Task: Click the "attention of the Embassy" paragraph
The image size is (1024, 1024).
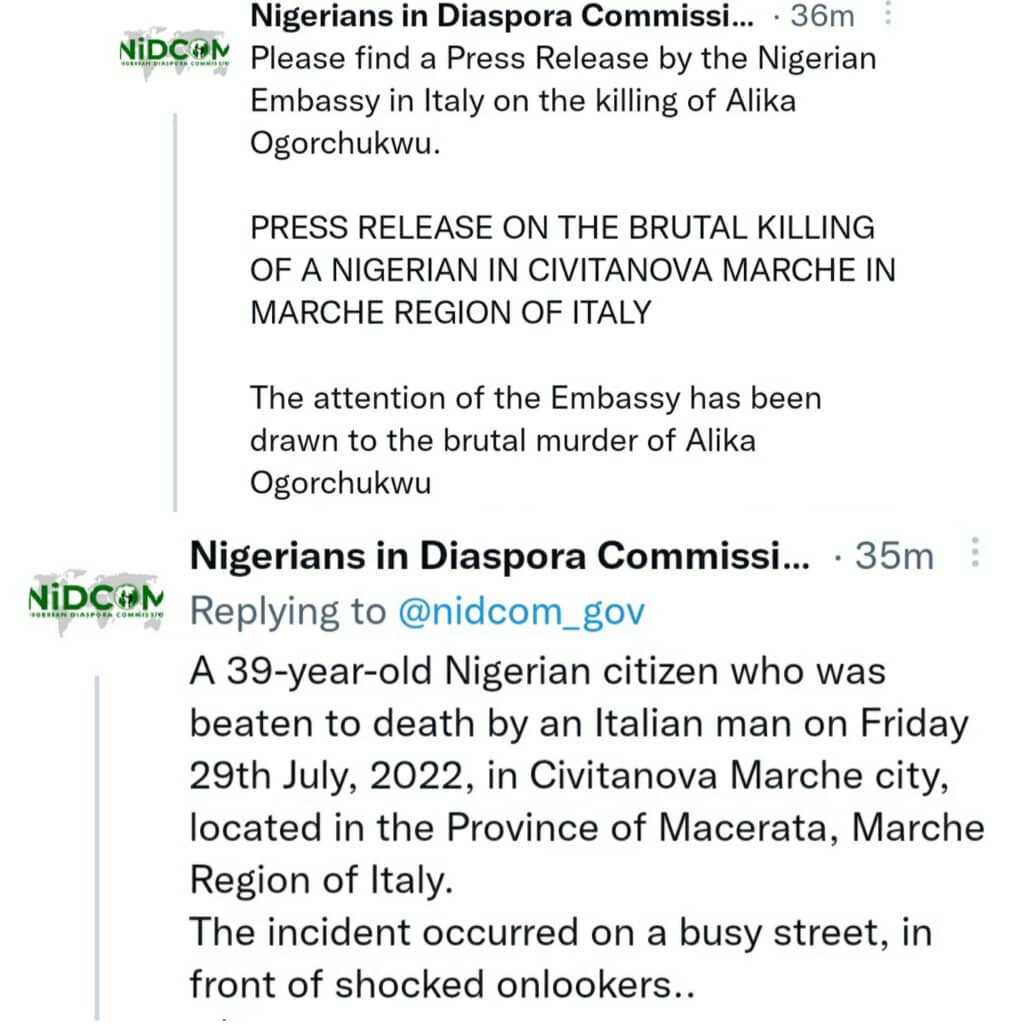Action: click(535, 398)
